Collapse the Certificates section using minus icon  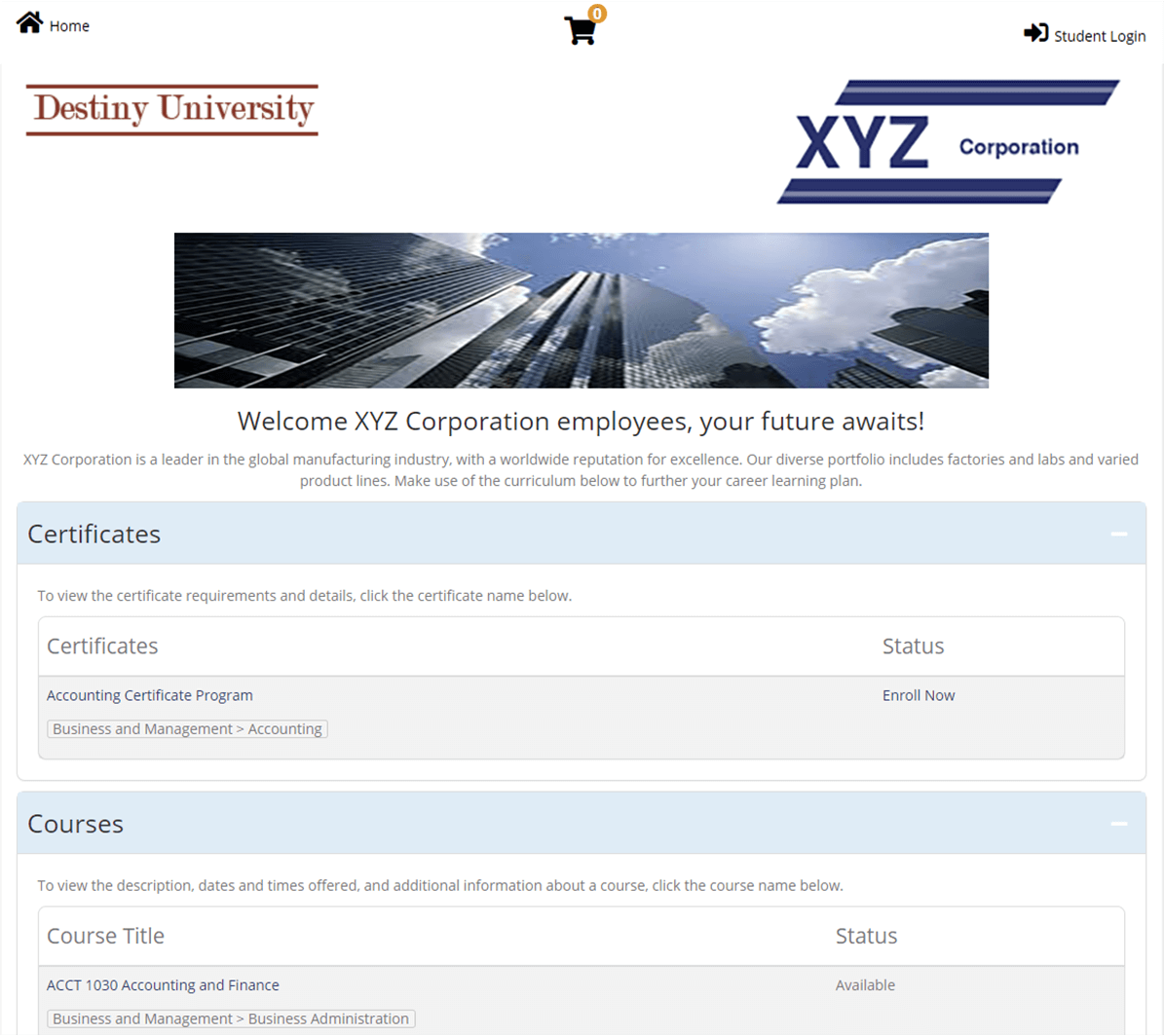click(1118, 534)
